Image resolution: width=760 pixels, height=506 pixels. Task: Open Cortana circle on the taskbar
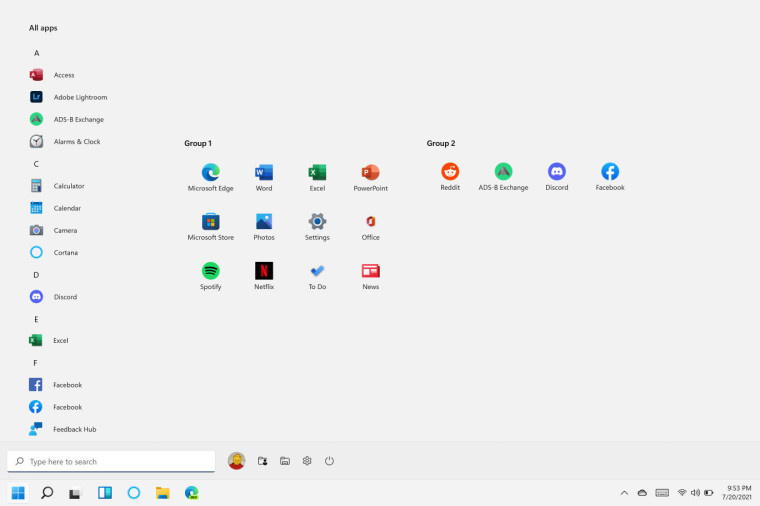[x=134, y=493]
